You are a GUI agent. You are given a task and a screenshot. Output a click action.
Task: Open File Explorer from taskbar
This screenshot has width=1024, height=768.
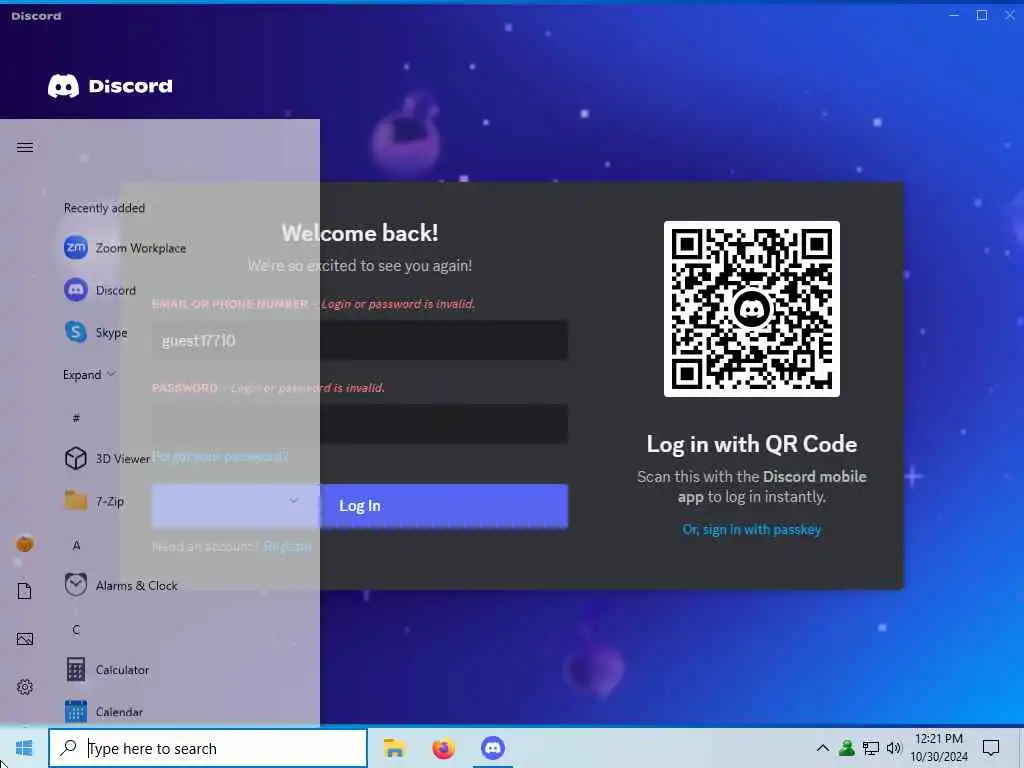pyautogui.click(x=394, y=748)
